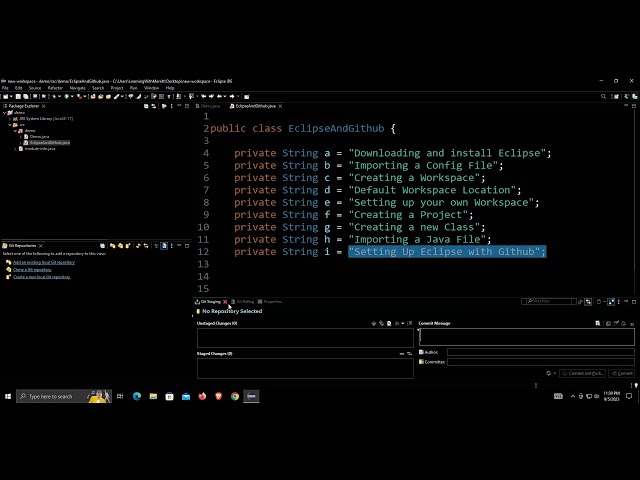
Task: Click the Open Type toolbar icon
Action: coord(100,97)
